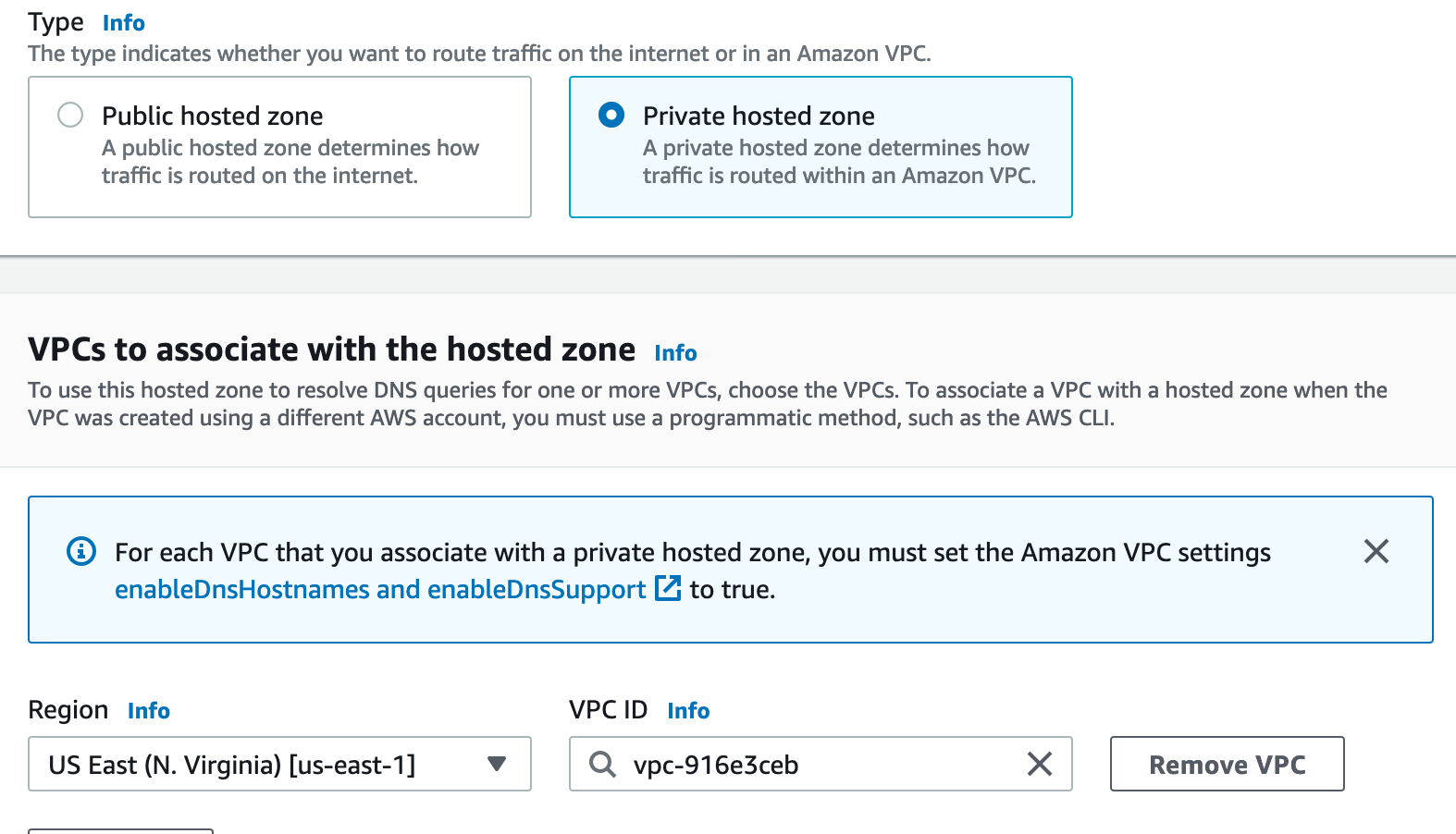Open Info link next to VPC ID label
Image resolution: width=1456 pixels, height=834 pixels.
coord(688,711)
